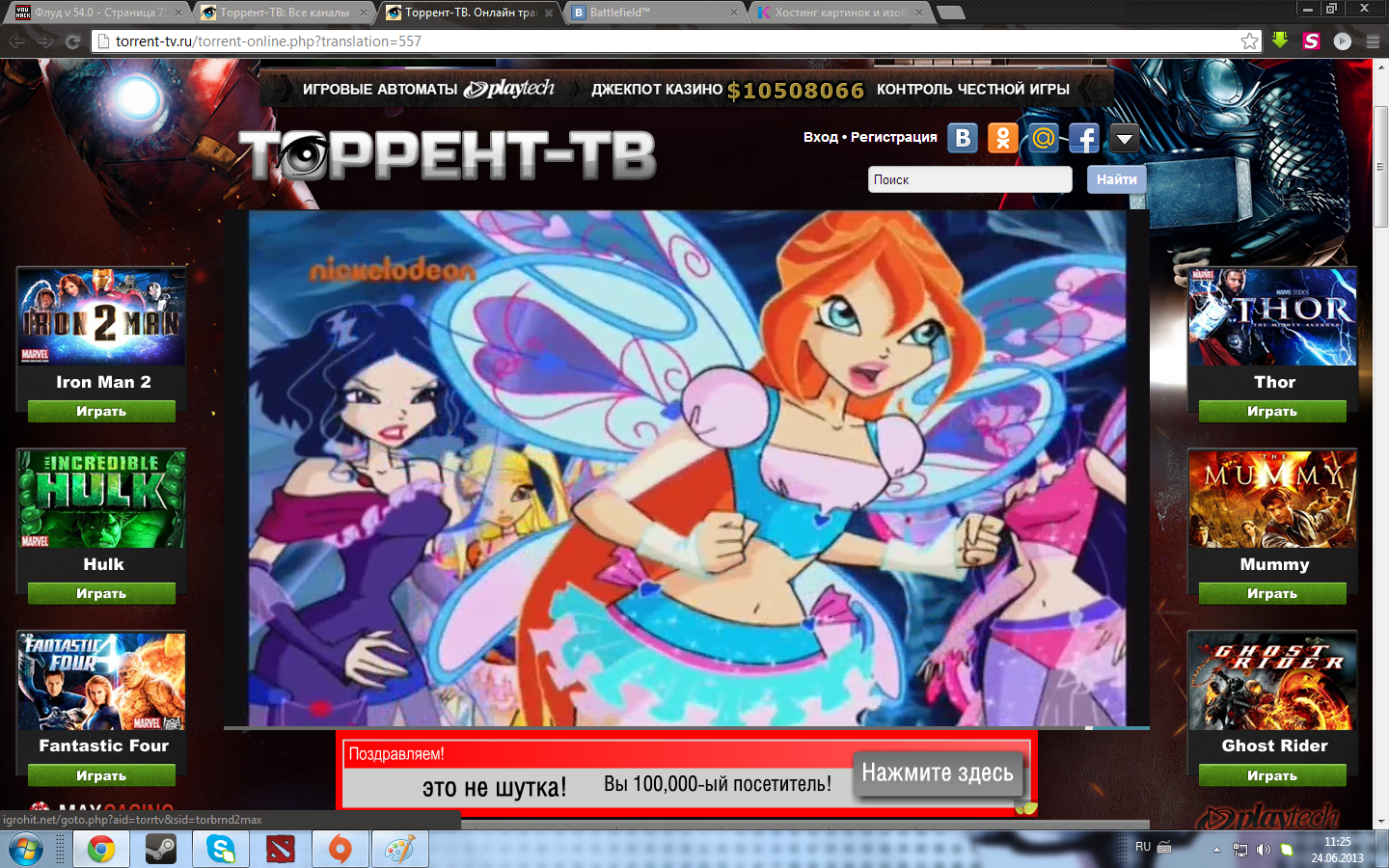Click Играть under Ghost Rider
The image size is (1389, 868).
(1272, 775)
